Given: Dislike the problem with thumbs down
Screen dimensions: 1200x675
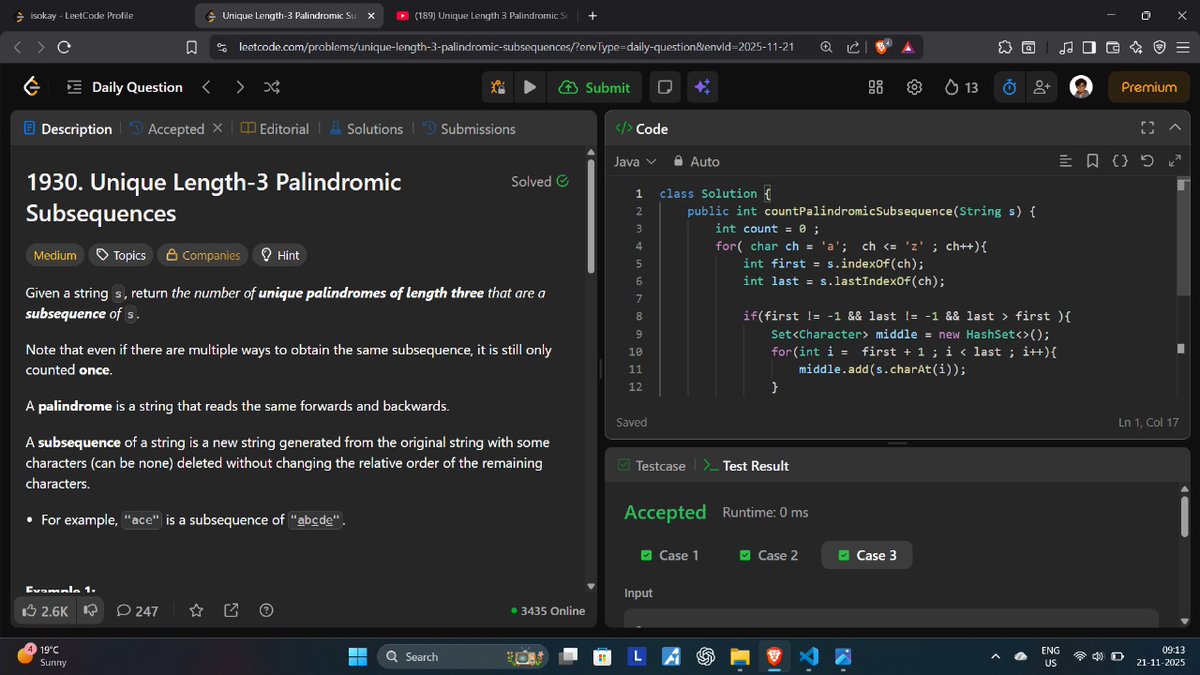Looking at the screenshot, I should [89, 610].
